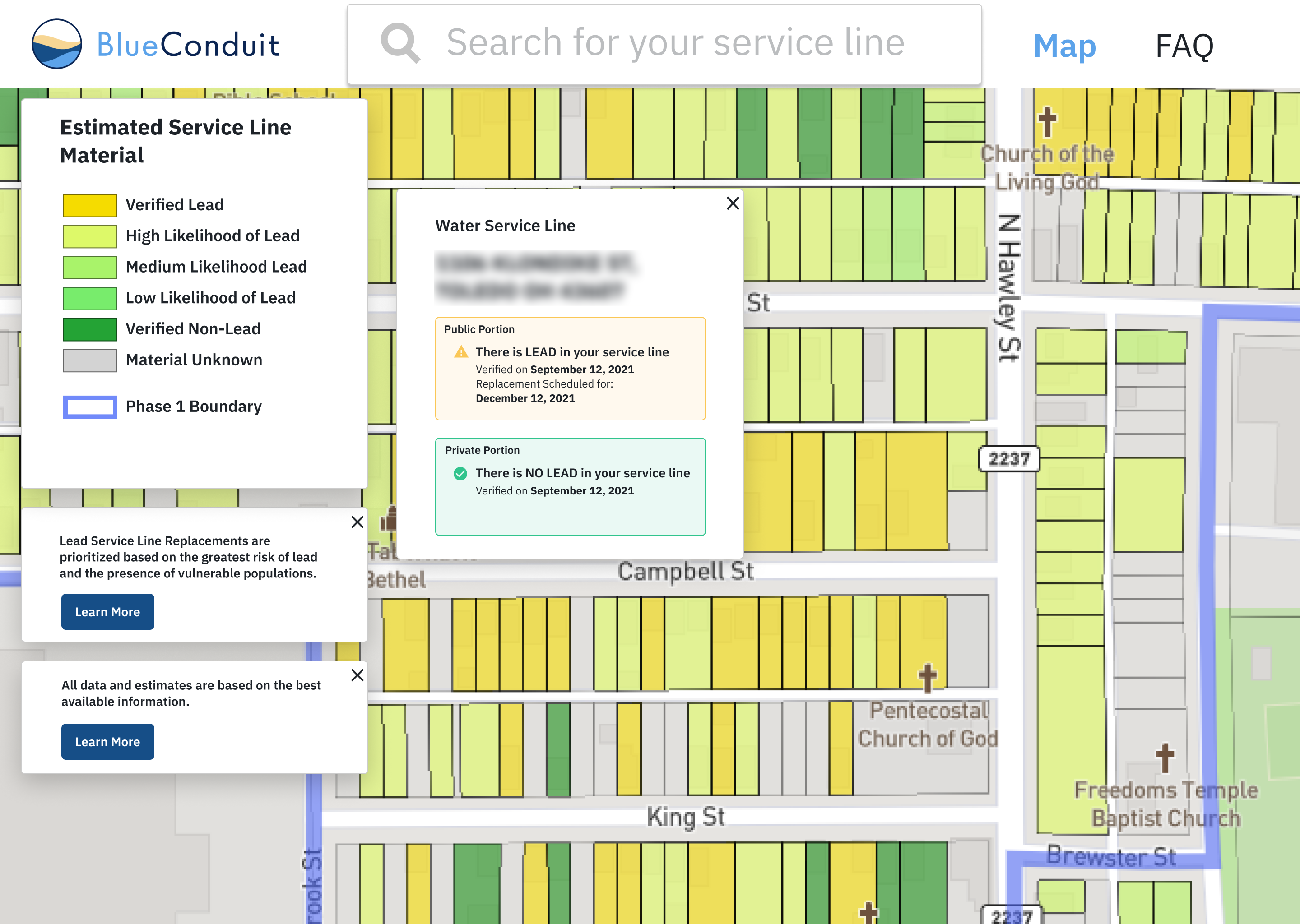This screenshot has width=1300, height=924.
Task: Close the Water Service Line popup
Action: click(733, 203)
